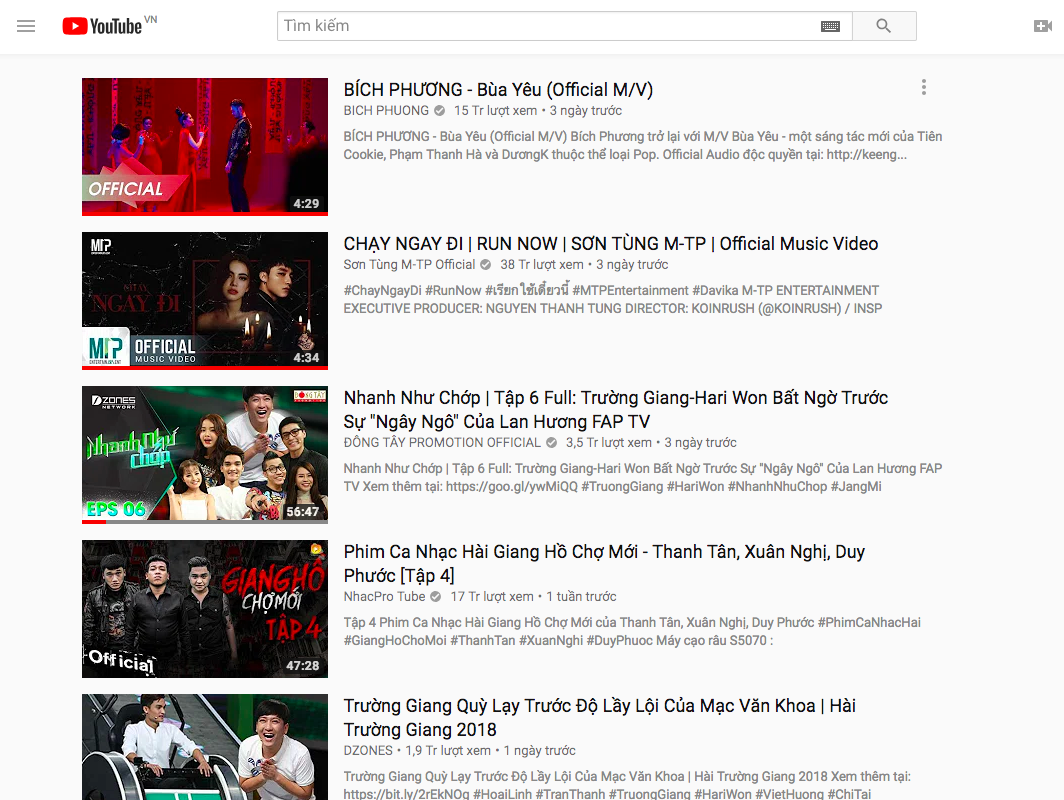Visit the DZONES channel
This screenshot has width=1064, height=800.
click(x=368, y=750)
